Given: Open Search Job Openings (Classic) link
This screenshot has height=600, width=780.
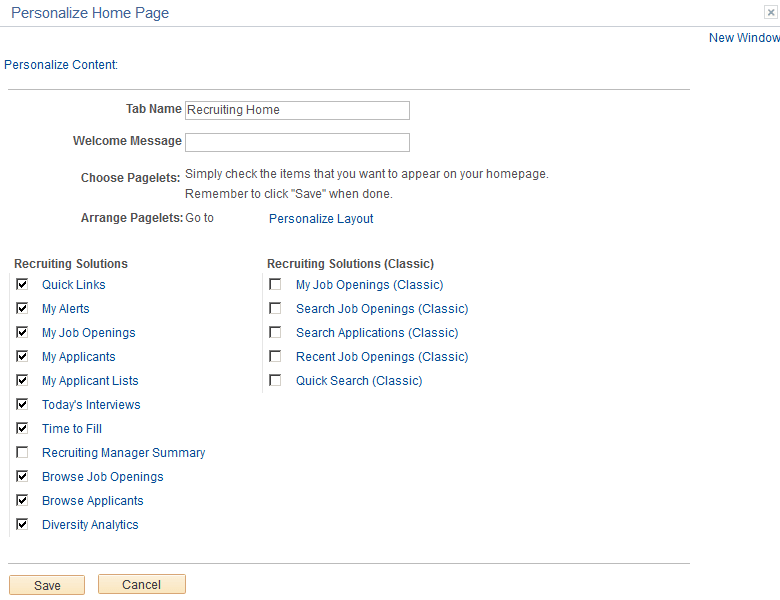Looking at the screenshot, I should tap(381, 309).
